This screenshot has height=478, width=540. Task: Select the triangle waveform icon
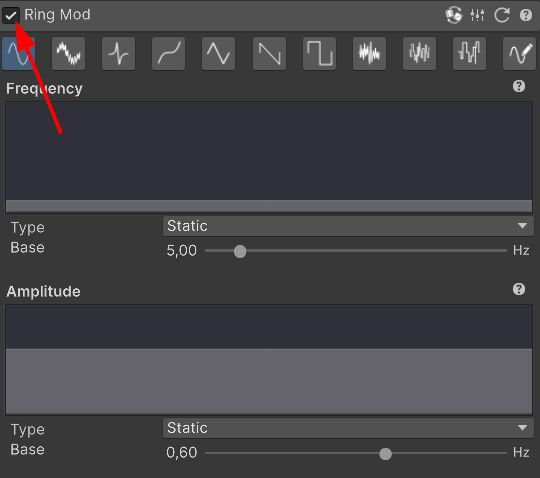218,54
